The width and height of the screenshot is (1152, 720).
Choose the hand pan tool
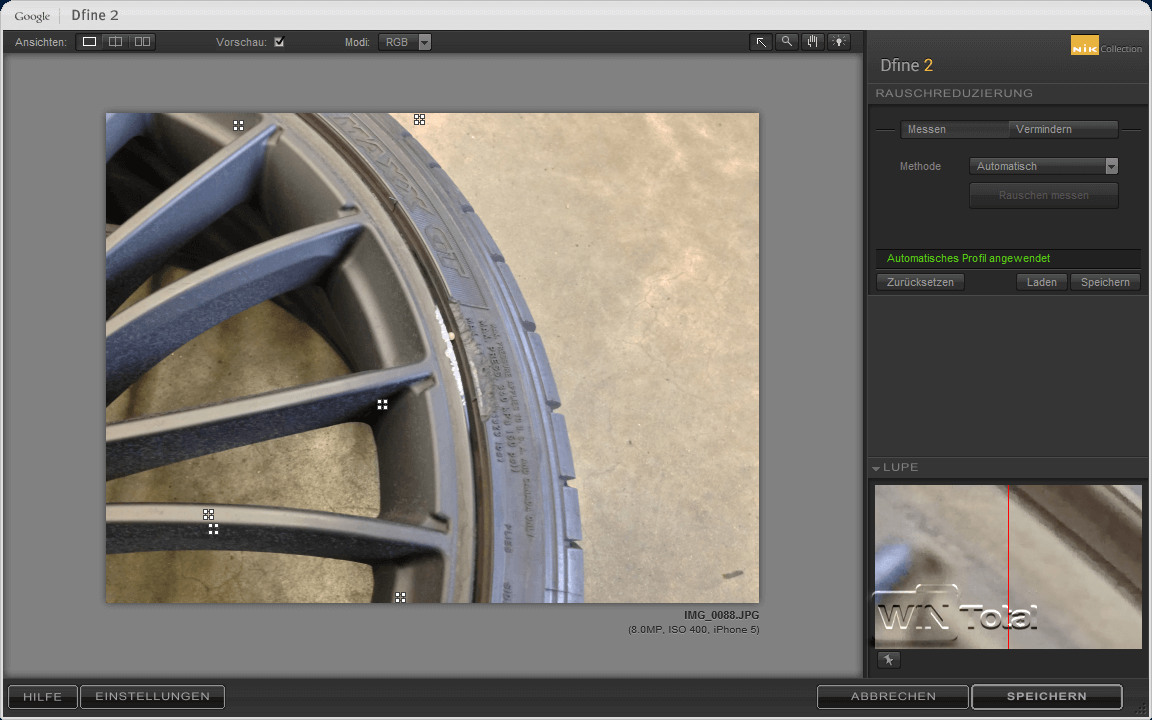[x=813, y=42]
